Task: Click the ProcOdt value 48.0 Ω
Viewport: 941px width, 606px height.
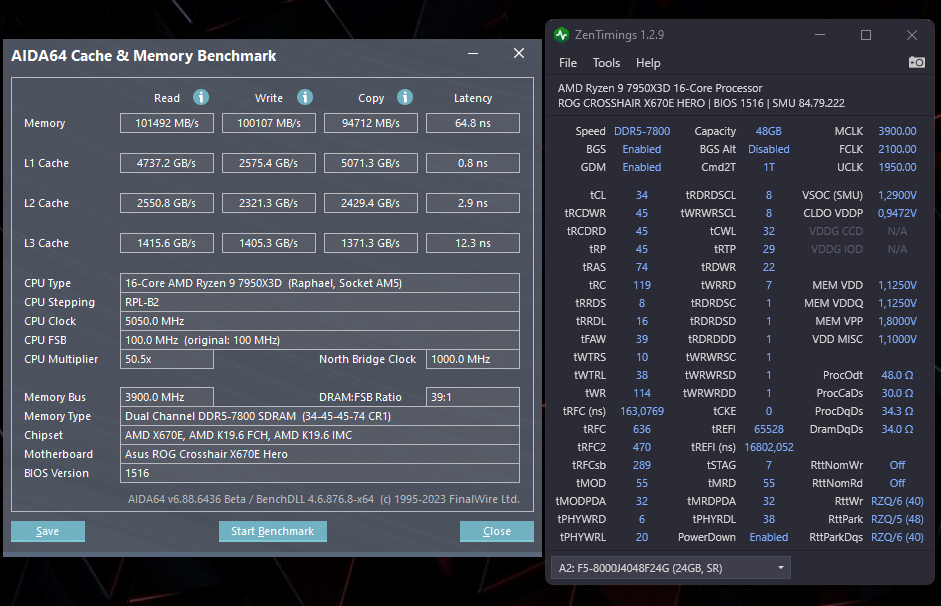Action: [x=897, y=375]
